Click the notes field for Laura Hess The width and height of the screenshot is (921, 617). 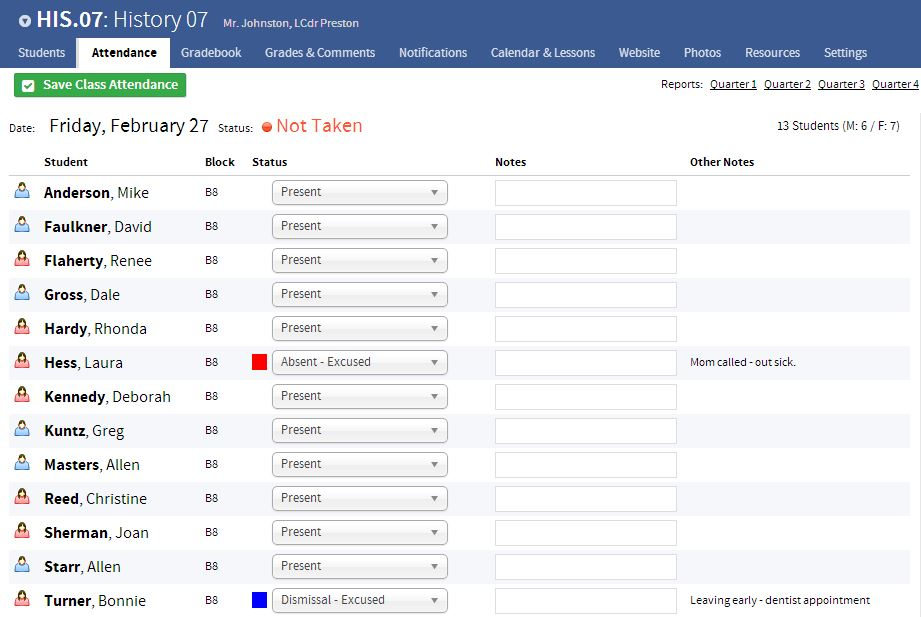click(x=586, y=363)
